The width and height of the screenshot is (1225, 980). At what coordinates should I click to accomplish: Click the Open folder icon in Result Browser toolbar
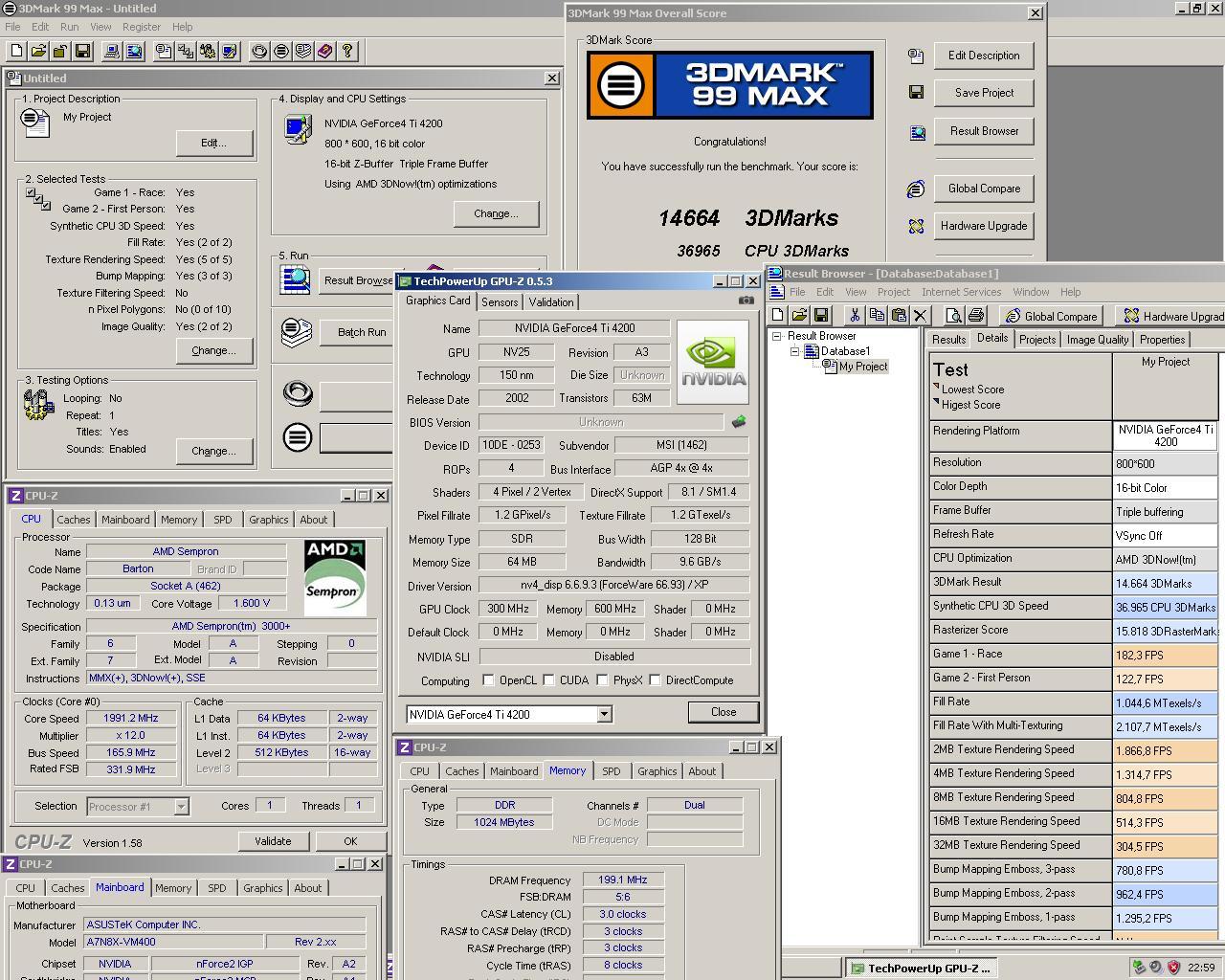(x=799, y=315)
